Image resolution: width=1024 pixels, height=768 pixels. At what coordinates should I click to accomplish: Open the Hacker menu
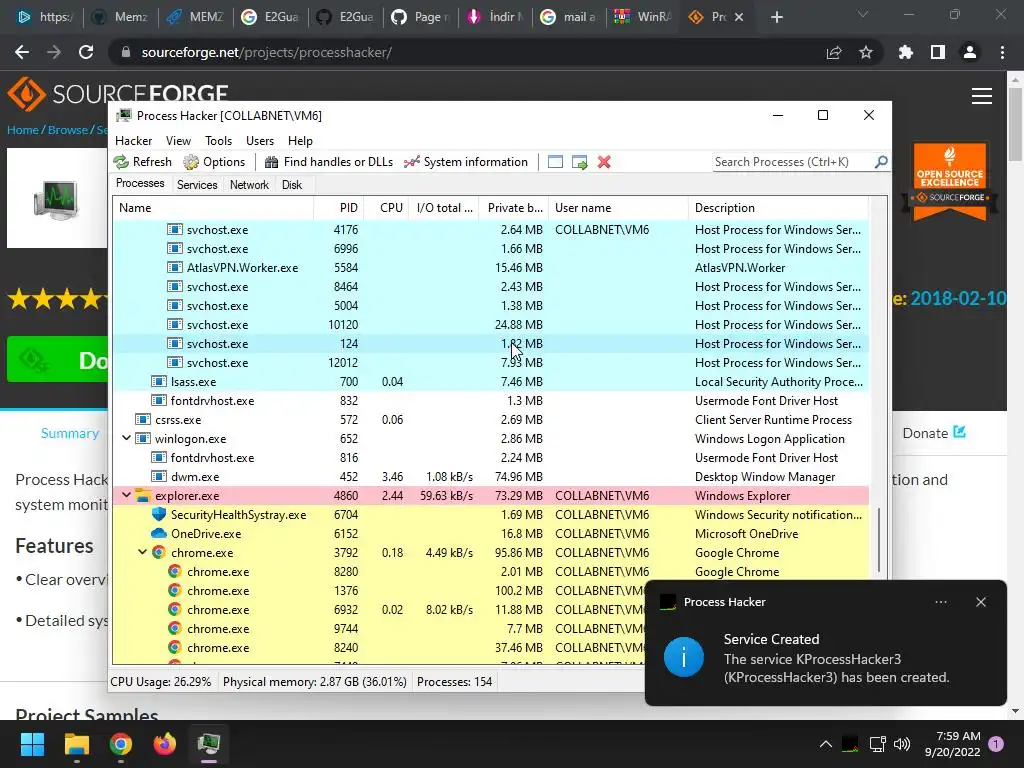133,141
